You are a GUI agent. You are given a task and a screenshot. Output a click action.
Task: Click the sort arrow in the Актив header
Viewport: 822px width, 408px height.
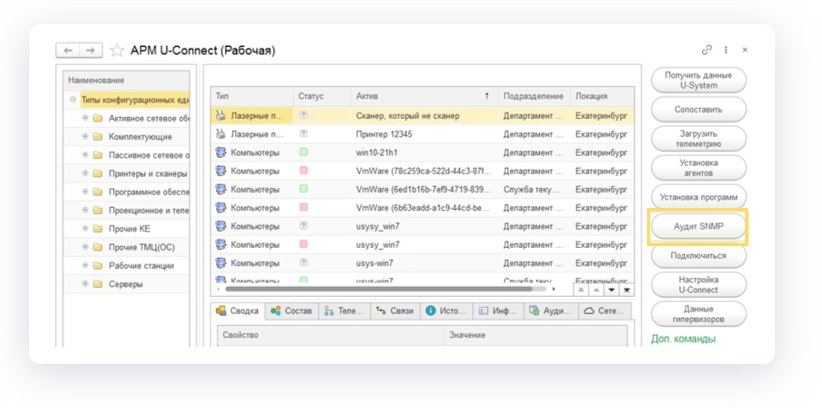(486, 96)
